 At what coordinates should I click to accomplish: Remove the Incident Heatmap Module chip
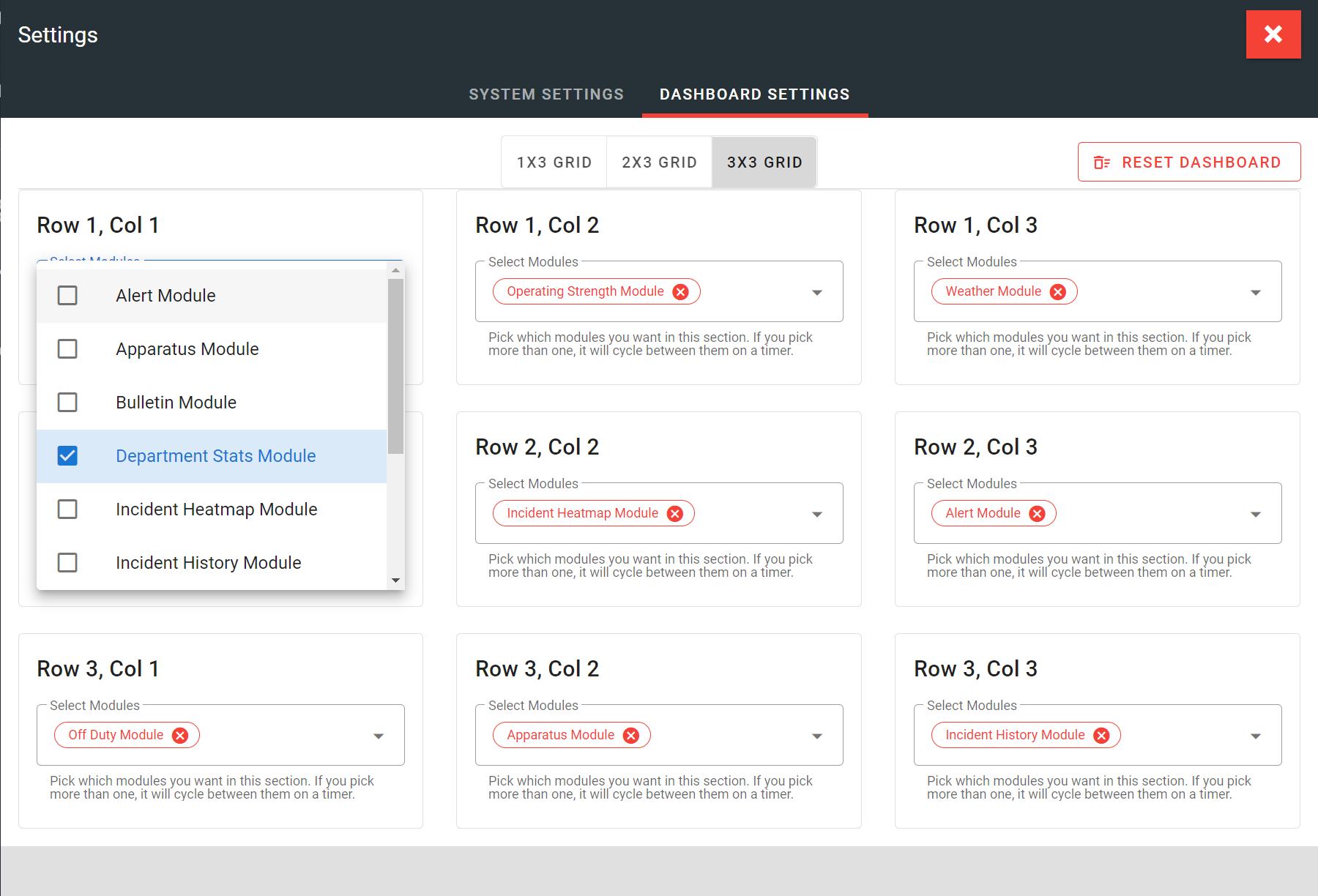tap(674, 514)
